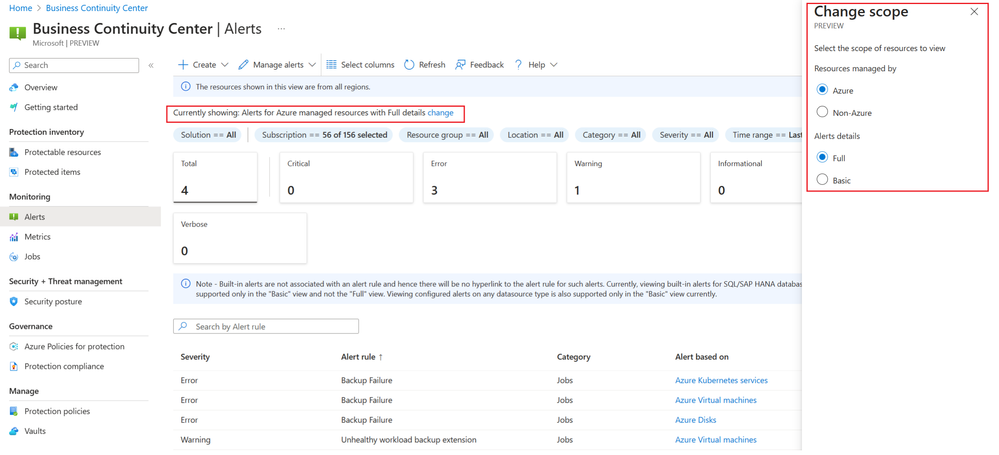
Task: Click the change scope link
Action: tap(440, 113)
